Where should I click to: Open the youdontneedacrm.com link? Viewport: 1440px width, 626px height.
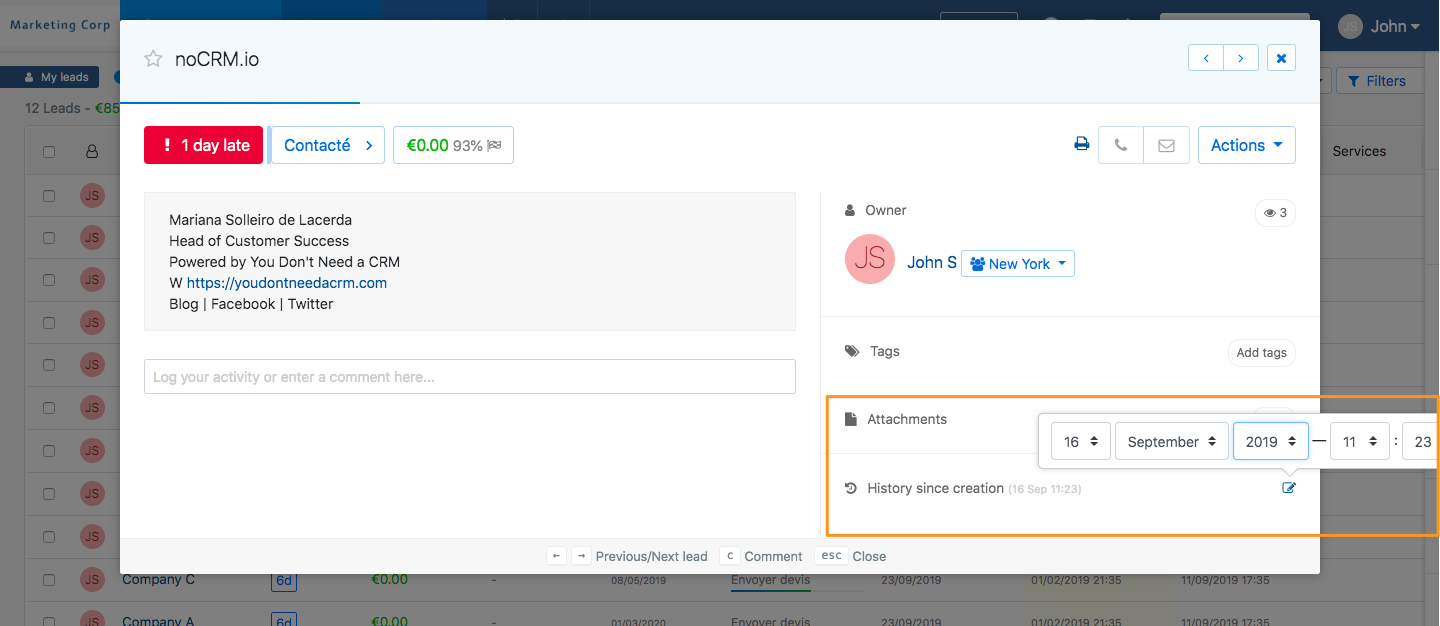(x=286, y=283)
